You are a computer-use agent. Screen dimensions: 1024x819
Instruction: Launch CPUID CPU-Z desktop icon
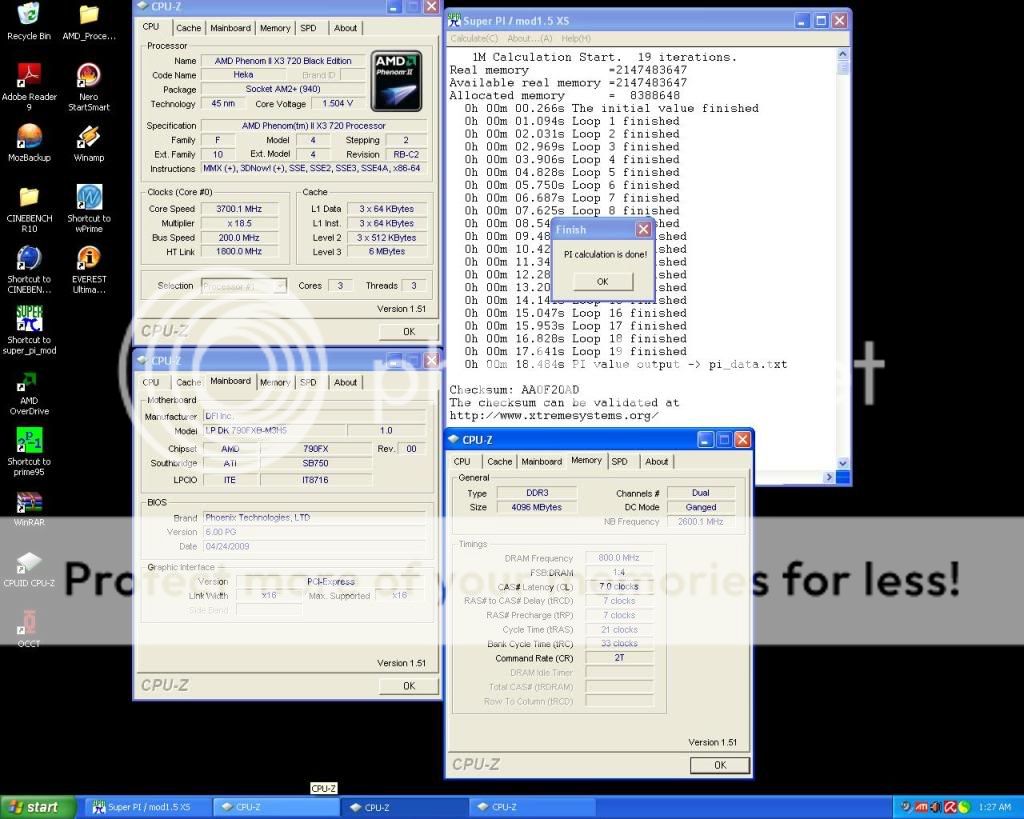point(29,570)
